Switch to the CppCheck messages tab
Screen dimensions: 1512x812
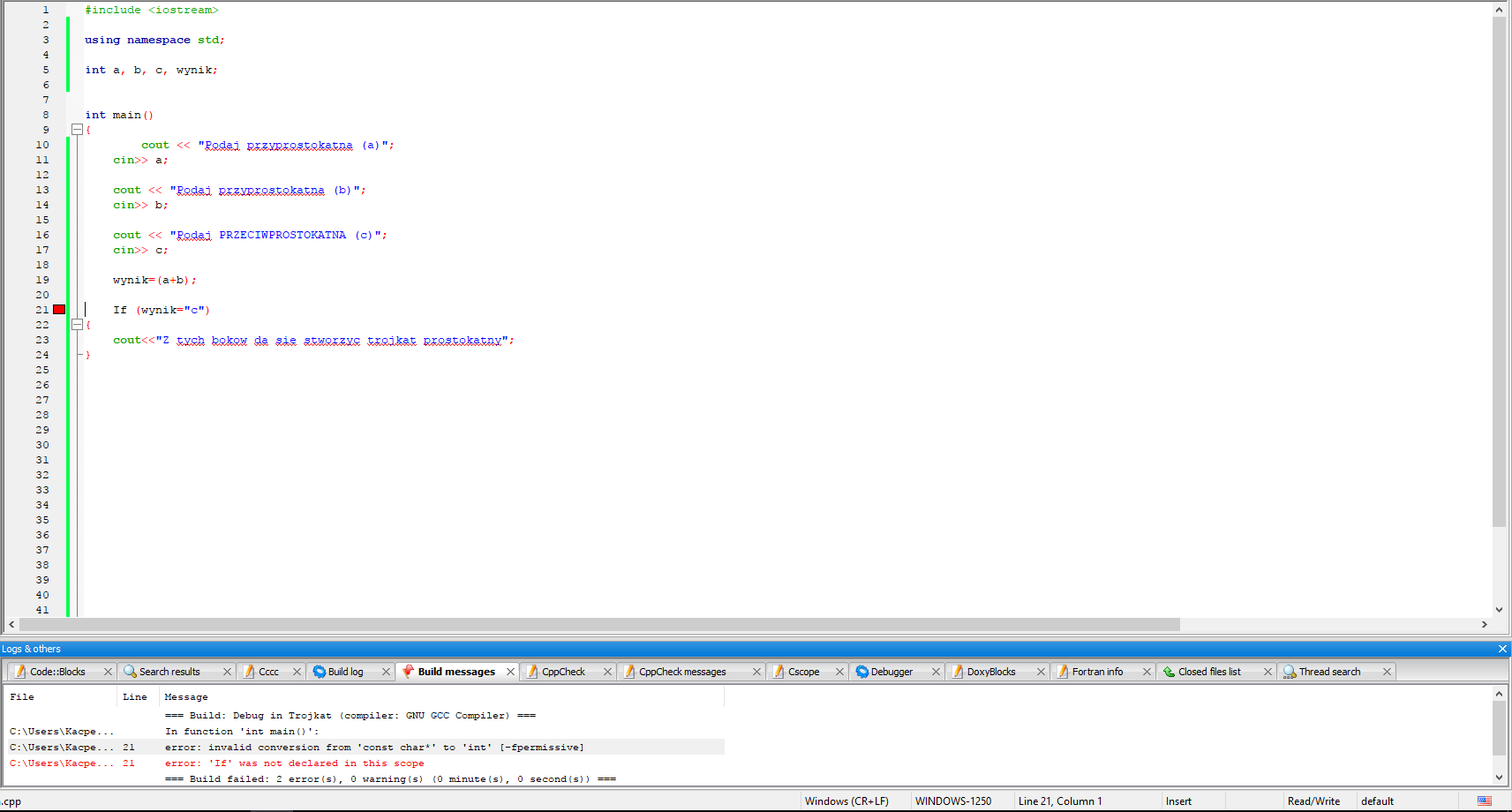(x=682, y=672)
